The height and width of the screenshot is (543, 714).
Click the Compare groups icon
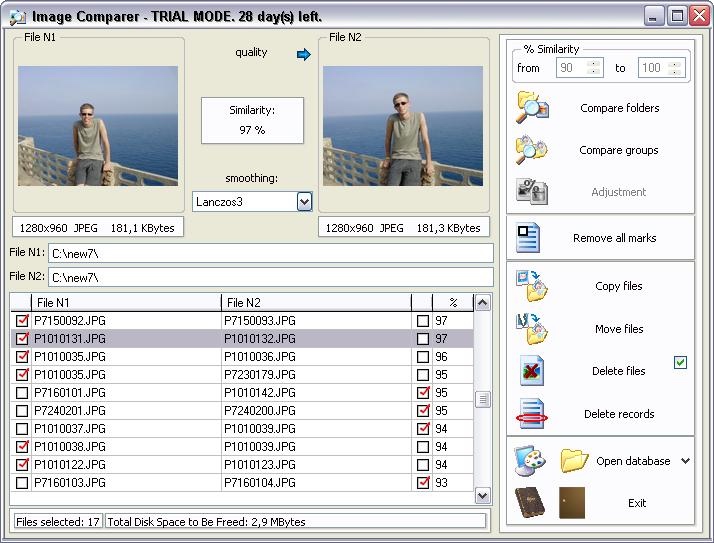(531, 149)
